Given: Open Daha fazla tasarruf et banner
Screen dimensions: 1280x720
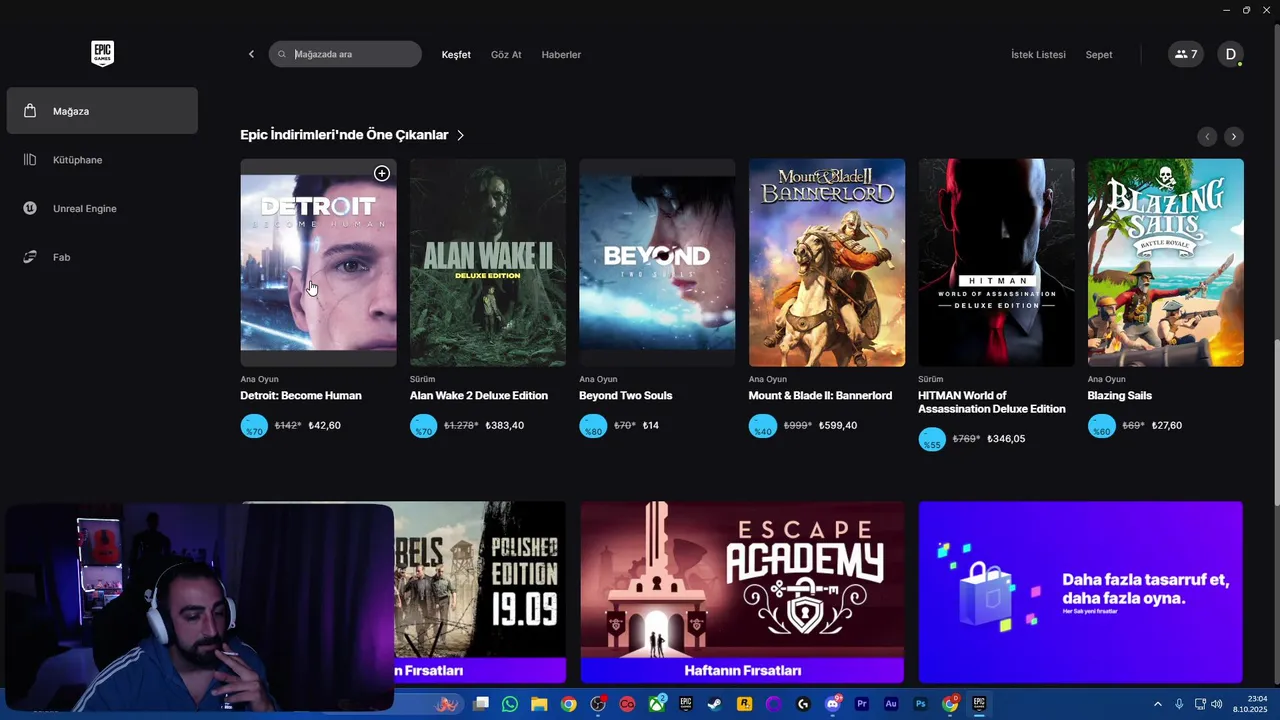Looking at the screenshot, I should pos(1081,592).
